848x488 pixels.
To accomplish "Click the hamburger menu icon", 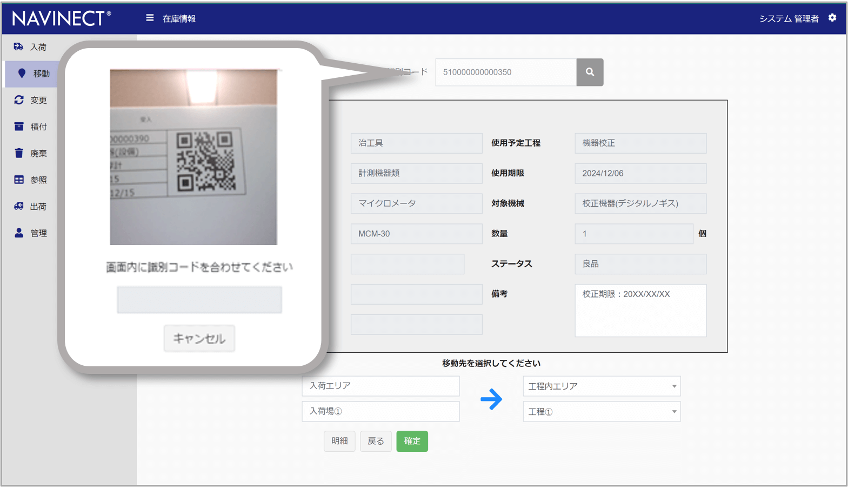I will [150, 18].
